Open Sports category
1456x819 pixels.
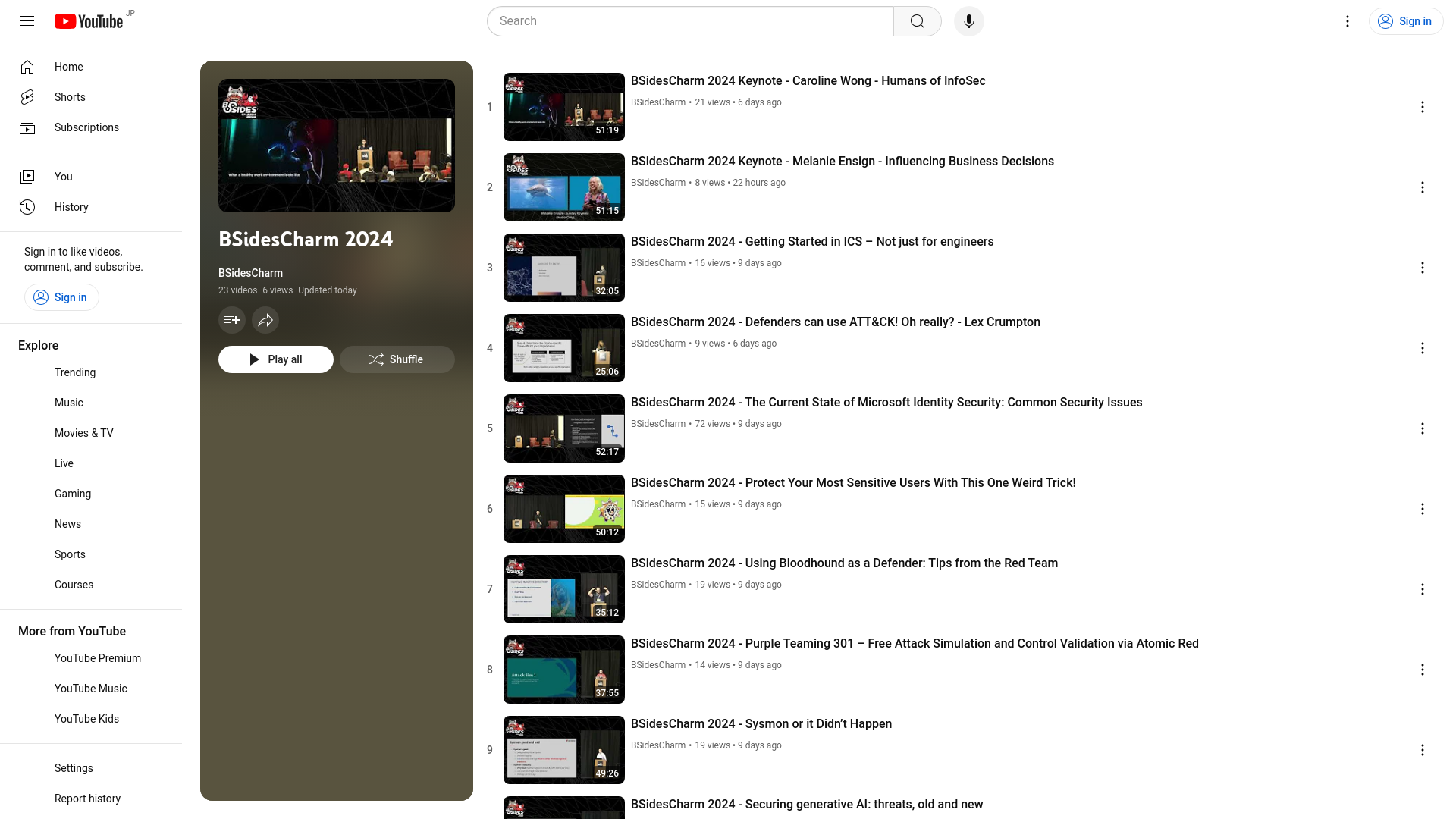click(x=91, y=554)
